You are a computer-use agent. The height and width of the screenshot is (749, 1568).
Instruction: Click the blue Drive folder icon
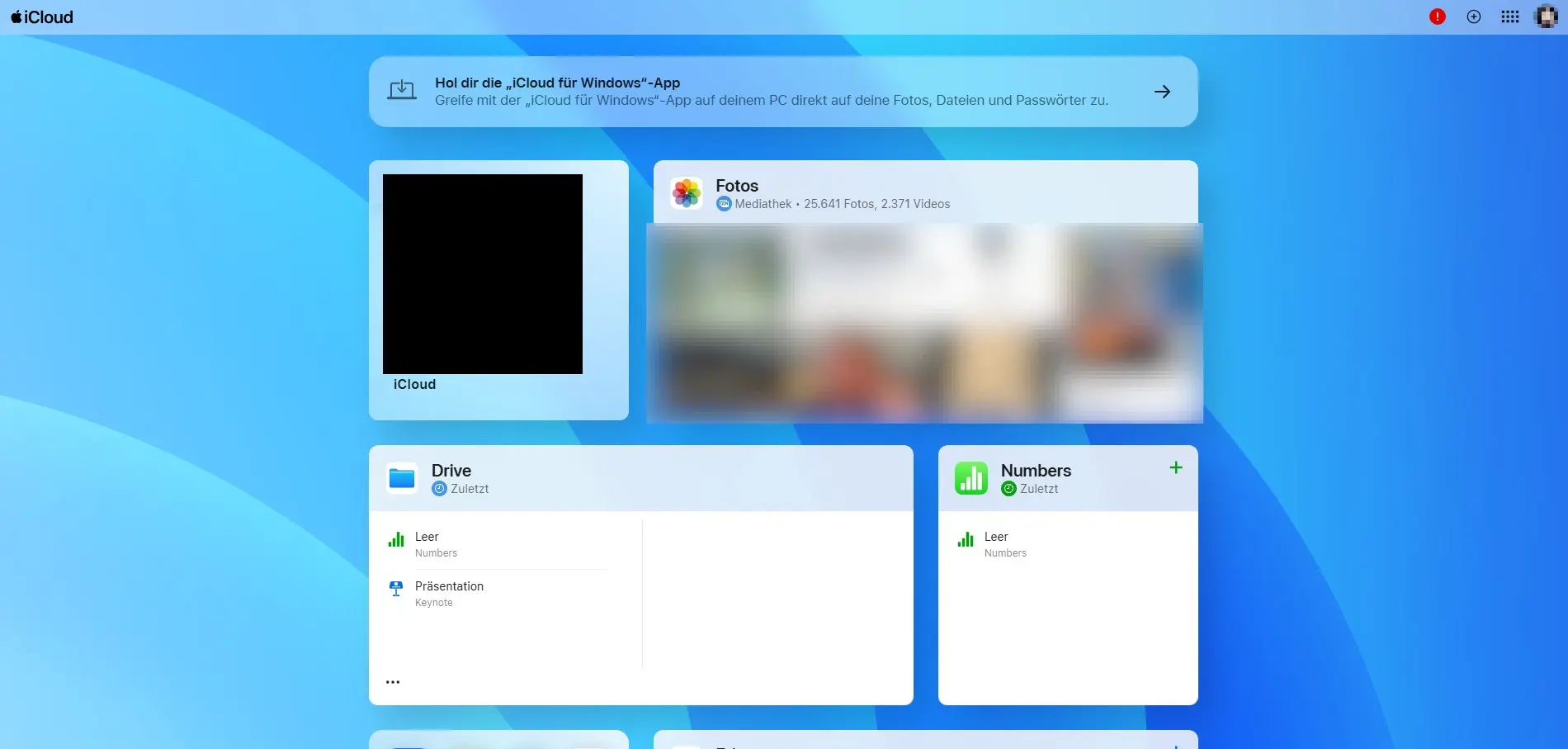(x=401, y=477)
